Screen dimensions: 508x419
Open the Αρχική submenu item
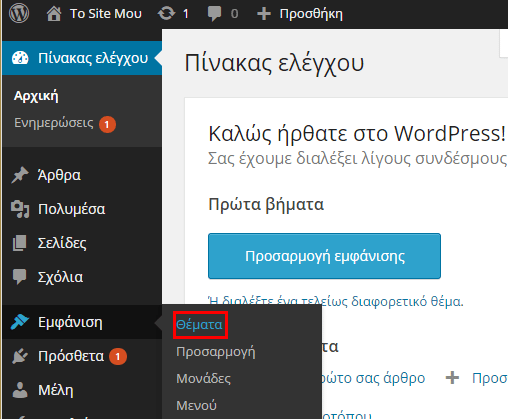pos(36,96)
